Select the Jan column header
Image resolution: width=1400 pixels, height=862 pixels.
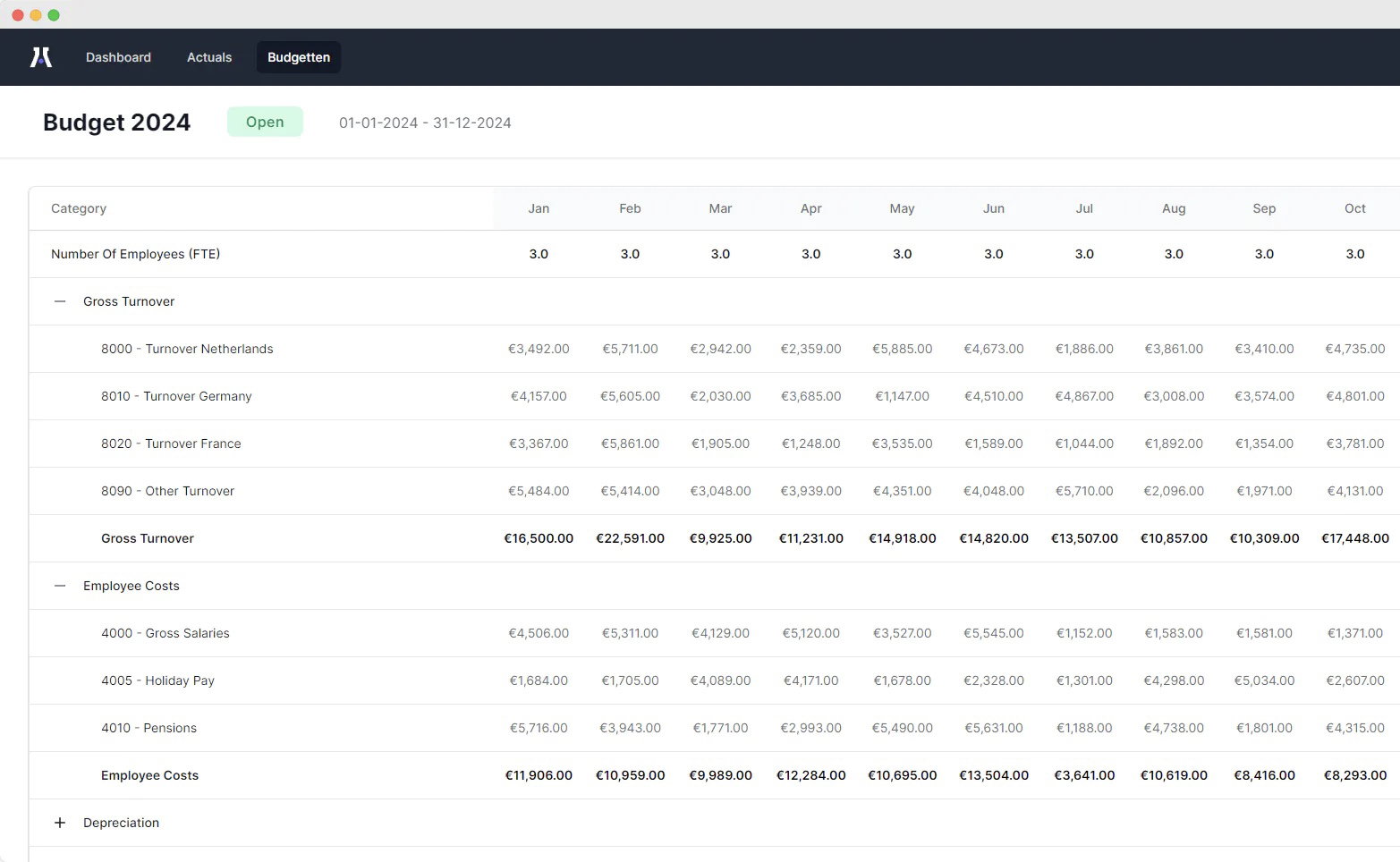(x=539, y=208)
